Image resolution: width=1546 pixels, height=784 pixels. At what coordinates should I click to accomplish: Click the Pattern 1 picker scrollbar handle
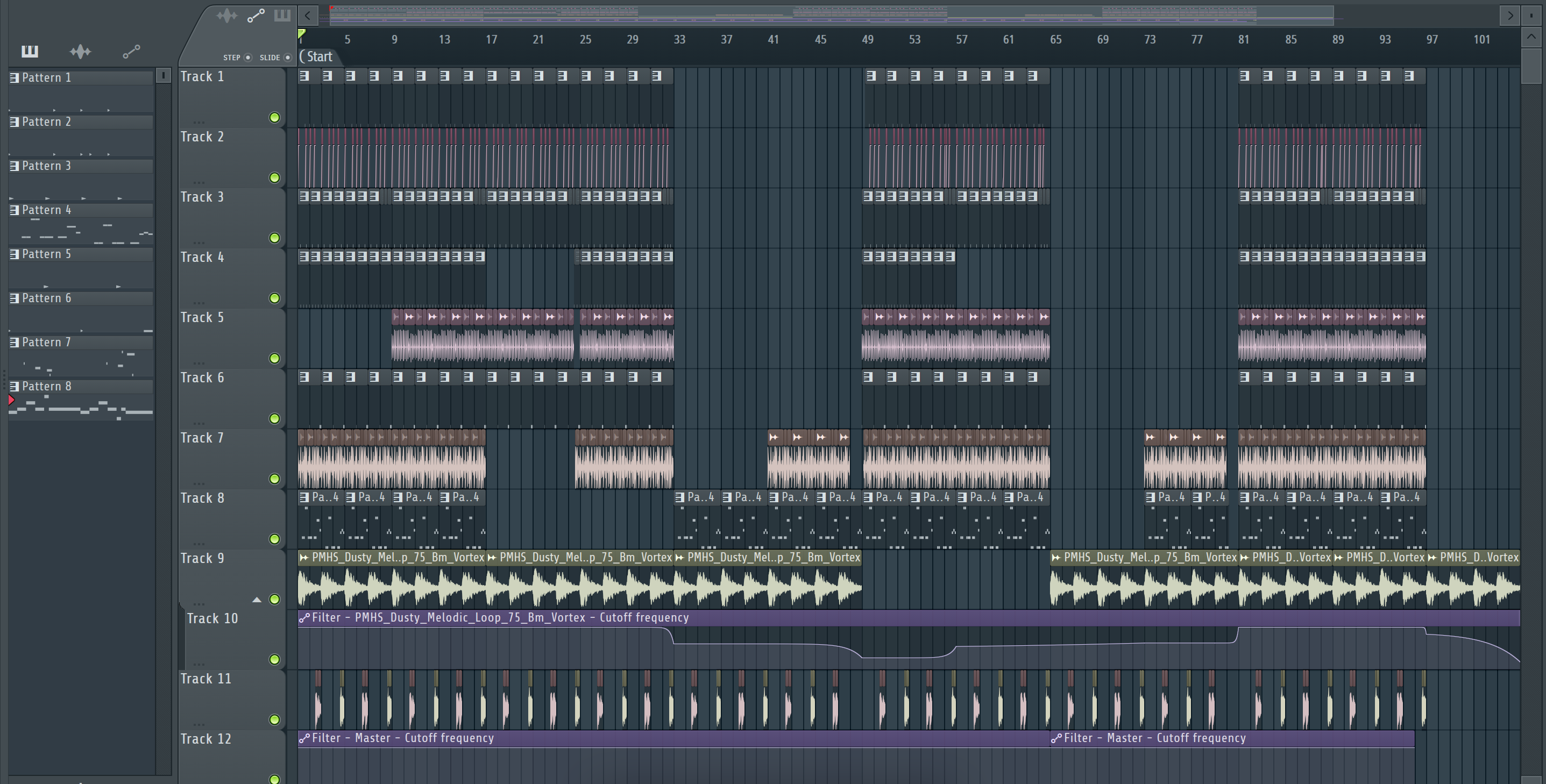[162, 76]
